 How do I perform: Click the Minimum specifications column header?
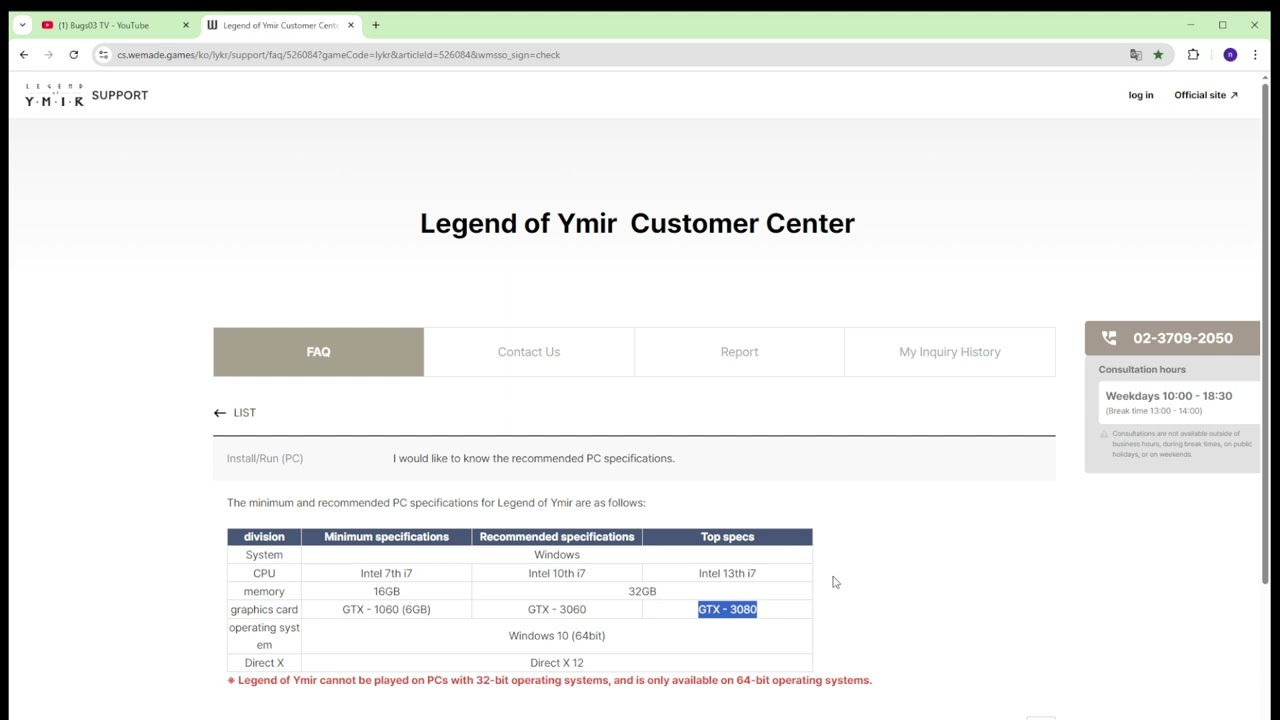pos(386,537)
